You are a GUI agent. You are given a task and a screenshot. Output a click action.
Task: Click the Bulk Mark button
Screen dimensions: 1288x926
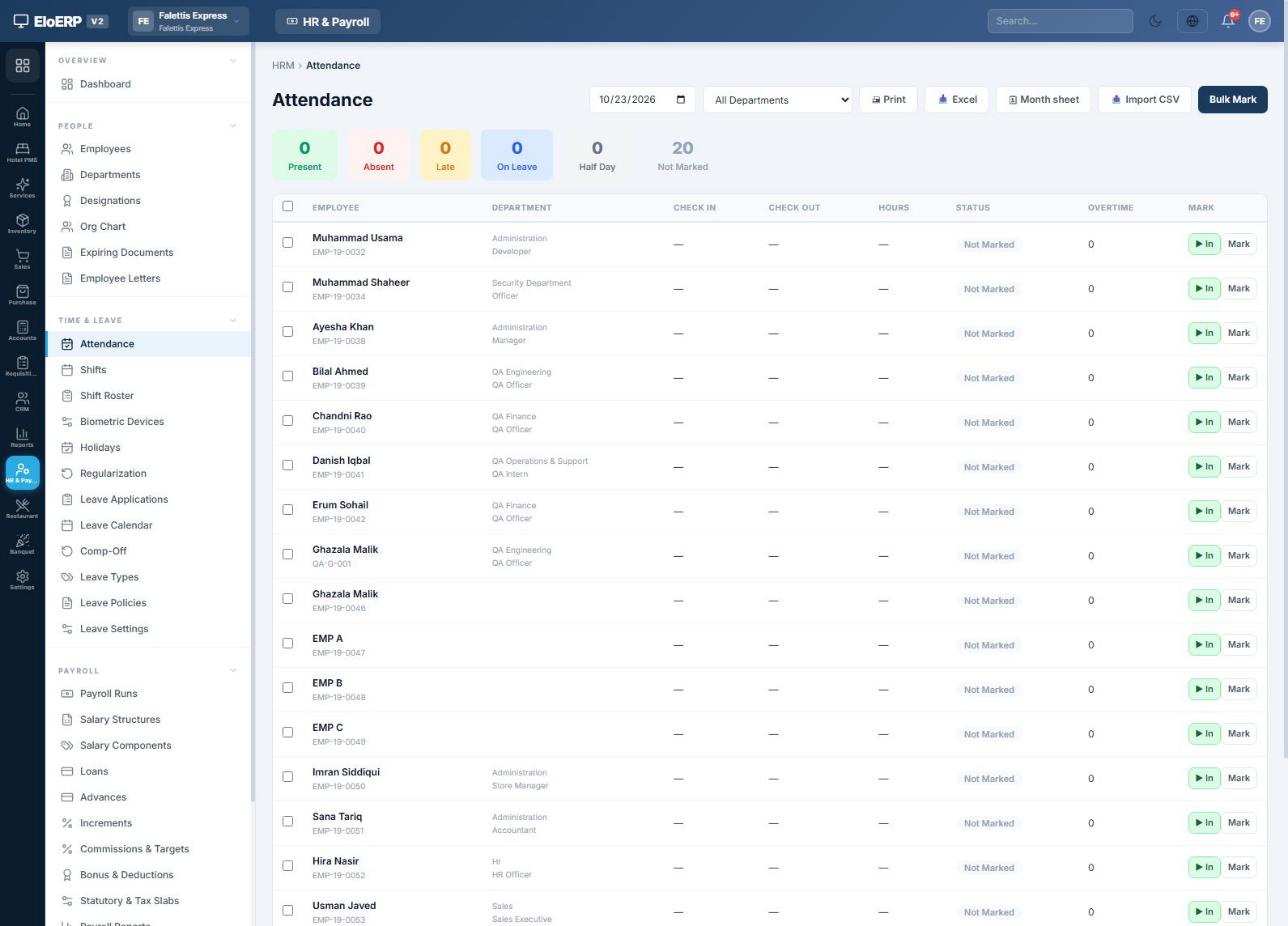(x=1232, y=100)
